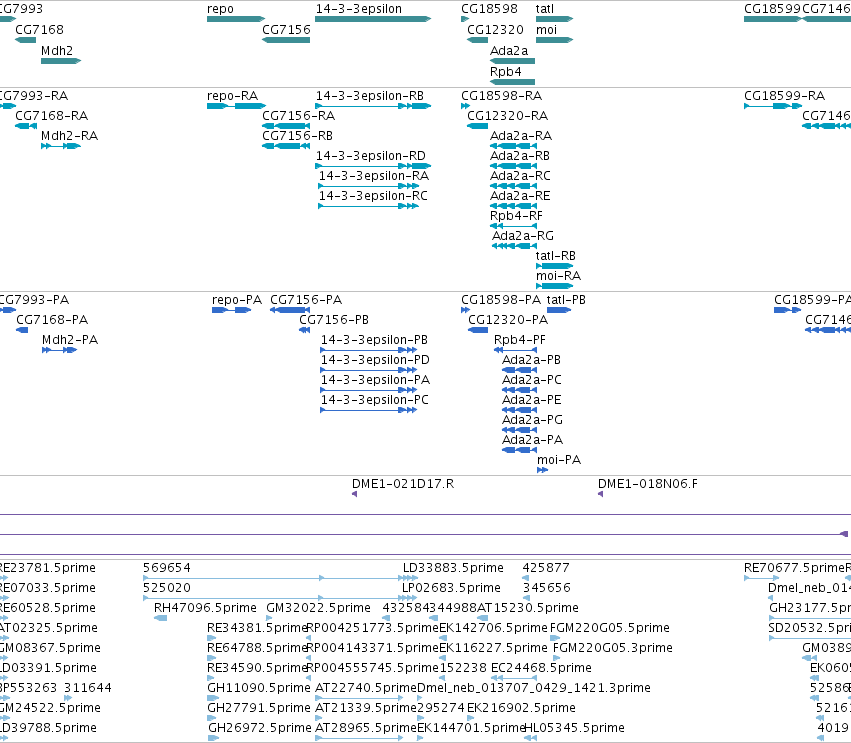Image resolution: width=851 pixels, height=743 pixels.
Task: Click the CG7156-PB protein label
Action: [x=334, y=320]
